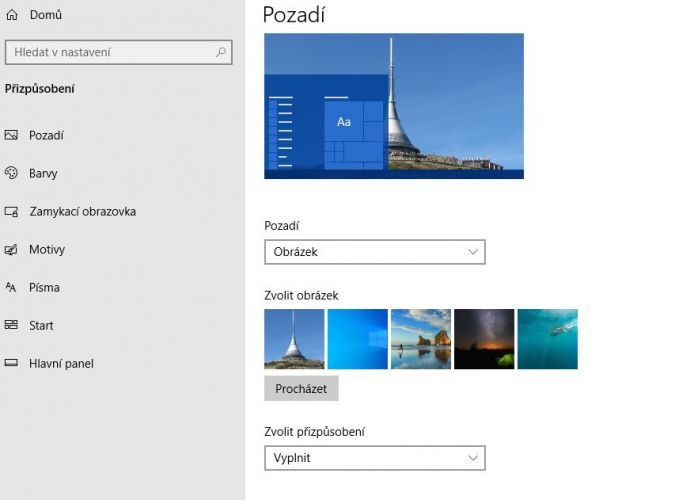Choose the night sky tent wallpaper thumbnail
The image size is (675, 500).
(484, 339)
